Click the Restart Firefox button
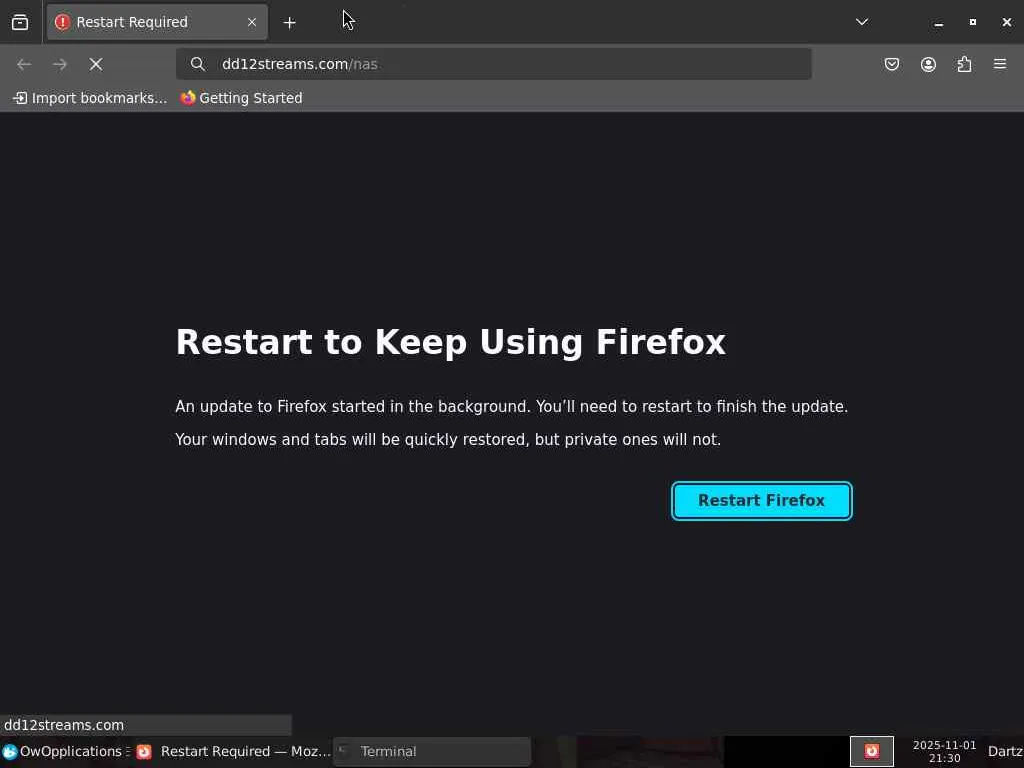1024x768 pixels. 761,501
